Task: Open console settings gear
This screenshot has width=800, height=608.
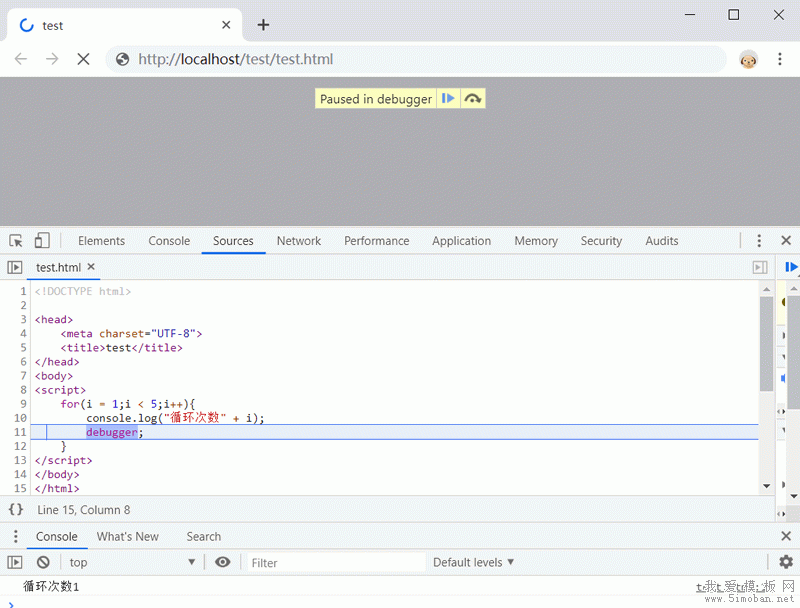Action: (786, 562)
